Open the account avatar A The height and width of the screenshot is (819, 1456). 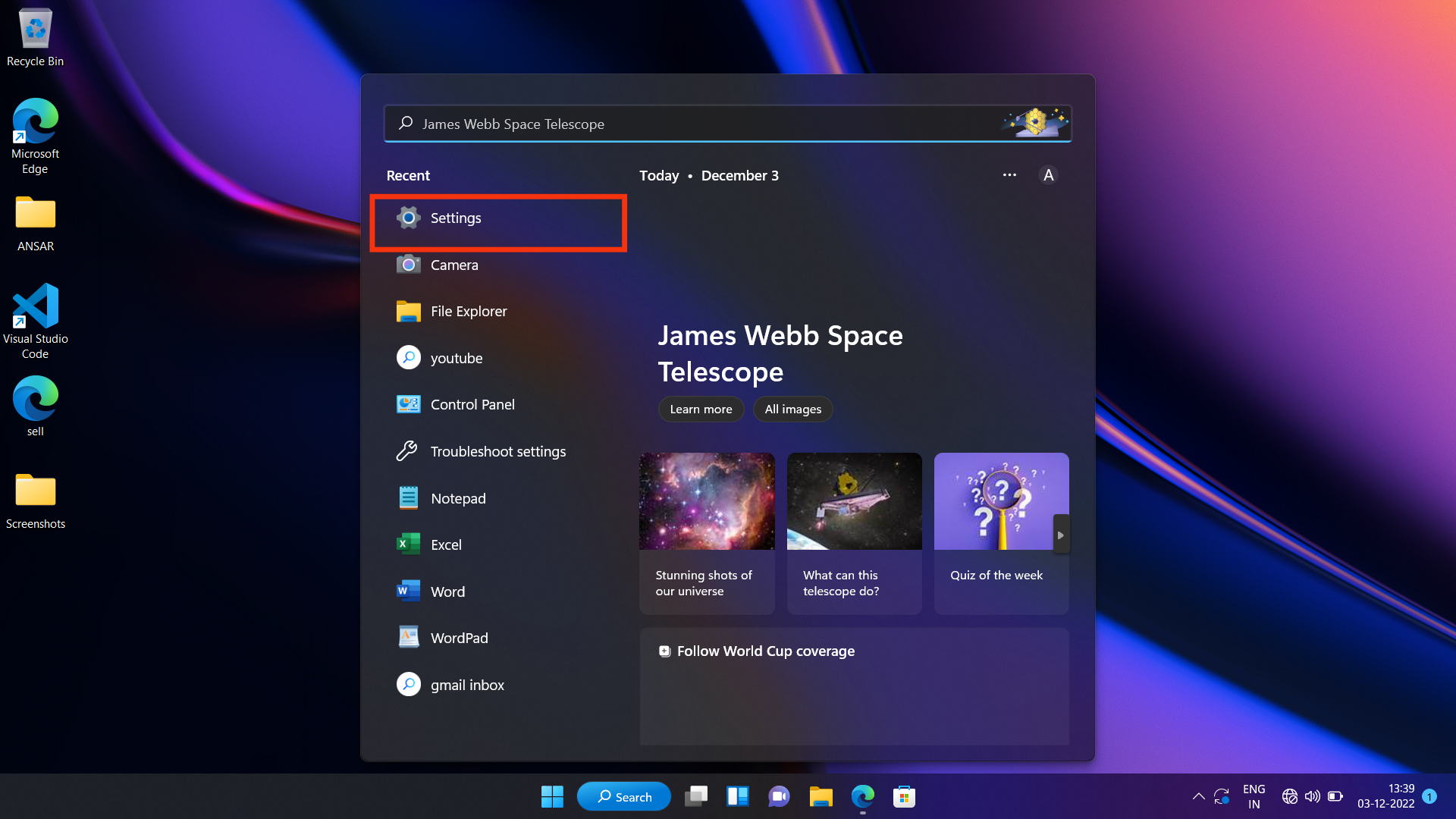pyautogui.click(x=1048, y=175)
